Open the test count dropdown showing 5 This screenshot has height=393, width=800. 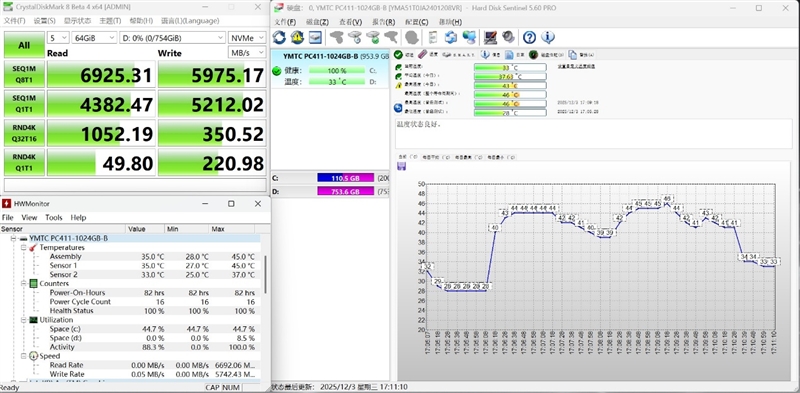pos(58,38)
